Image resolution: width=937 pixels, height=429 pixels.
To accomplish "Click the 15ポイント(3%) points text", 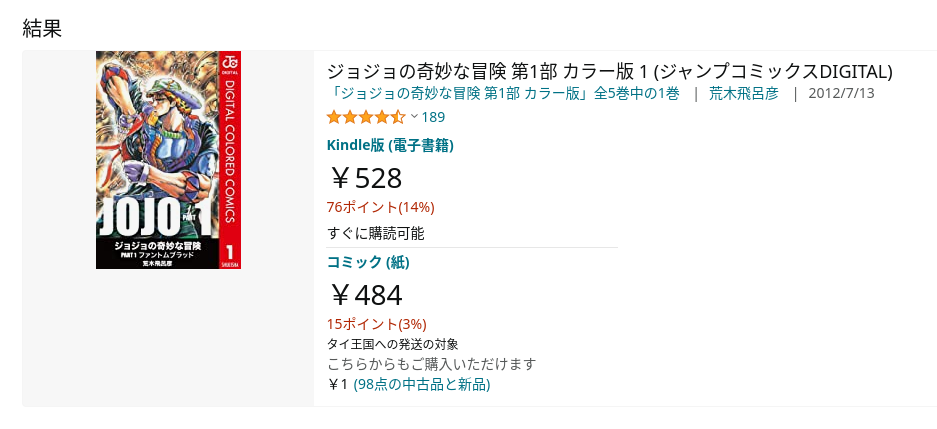I will click(376, 324).
